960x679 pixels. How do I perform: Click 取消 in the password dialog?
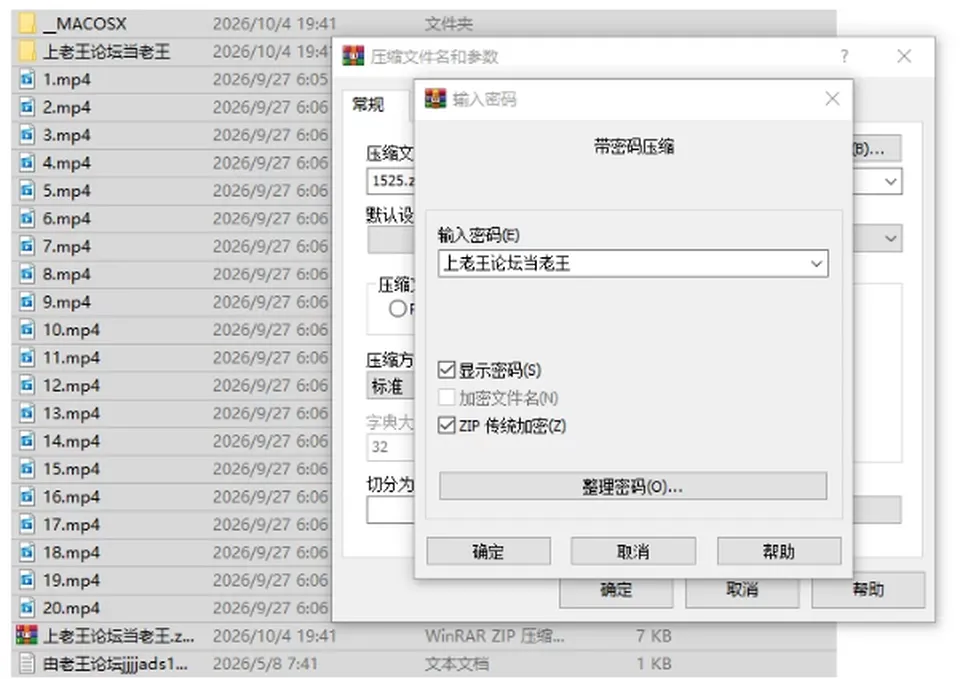[634, 551]
